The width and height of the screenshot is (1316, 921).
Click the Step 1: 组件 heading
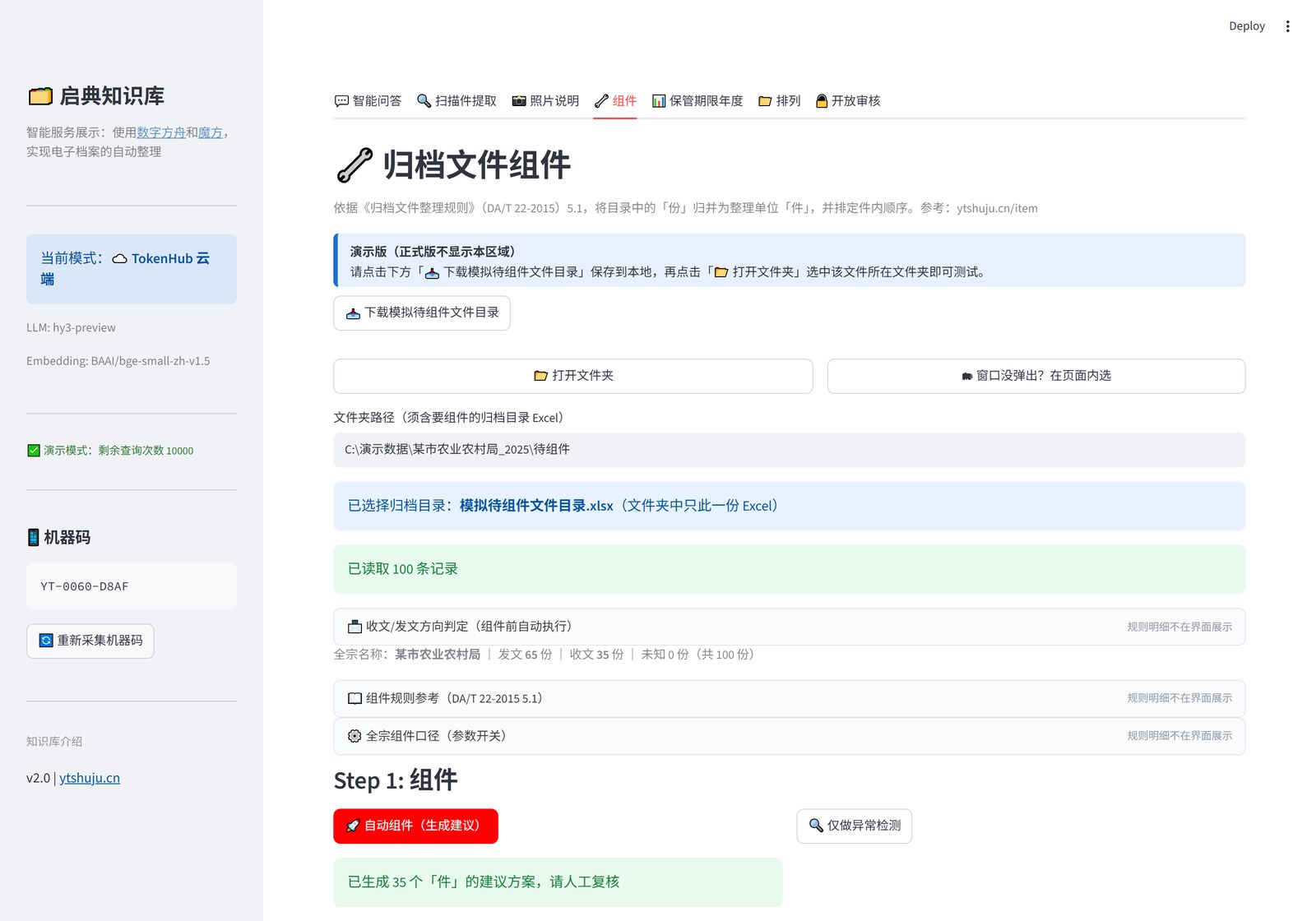pos(396,780)
